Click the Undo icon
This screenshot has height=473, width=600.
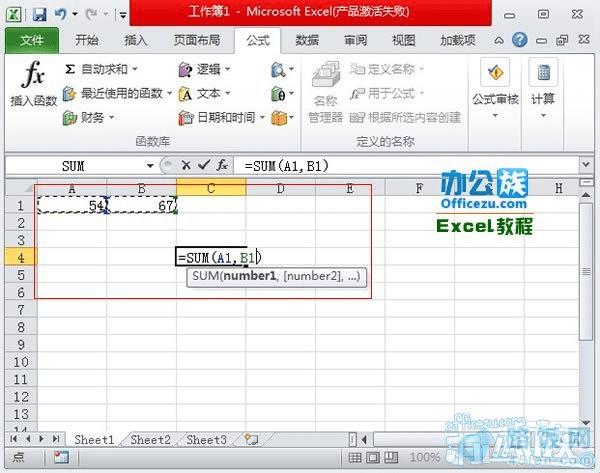coord(60,15)
